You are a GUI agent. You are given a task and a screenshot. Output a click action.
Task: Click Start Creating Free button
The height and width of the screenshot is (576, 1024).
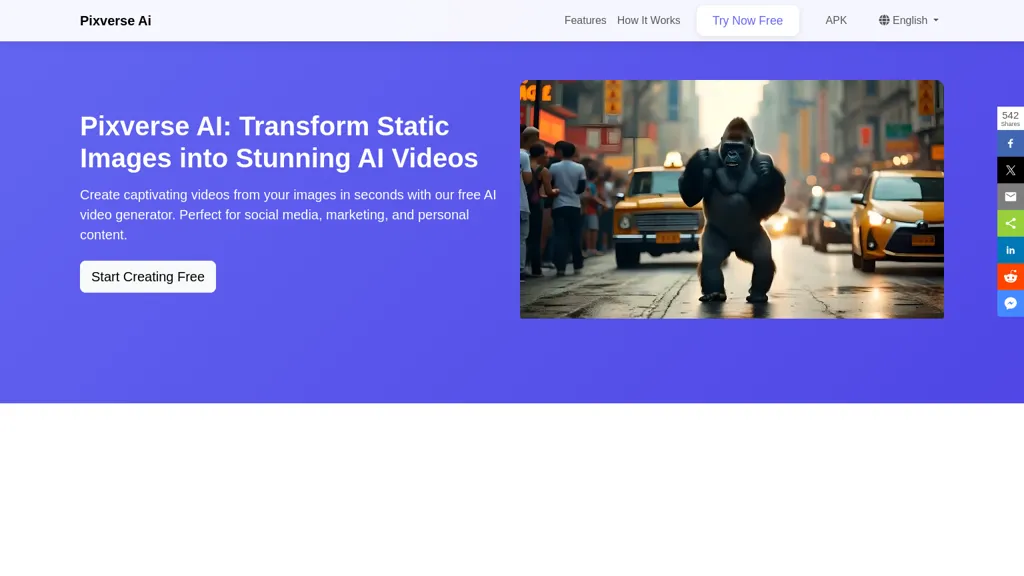pos(148,277)
